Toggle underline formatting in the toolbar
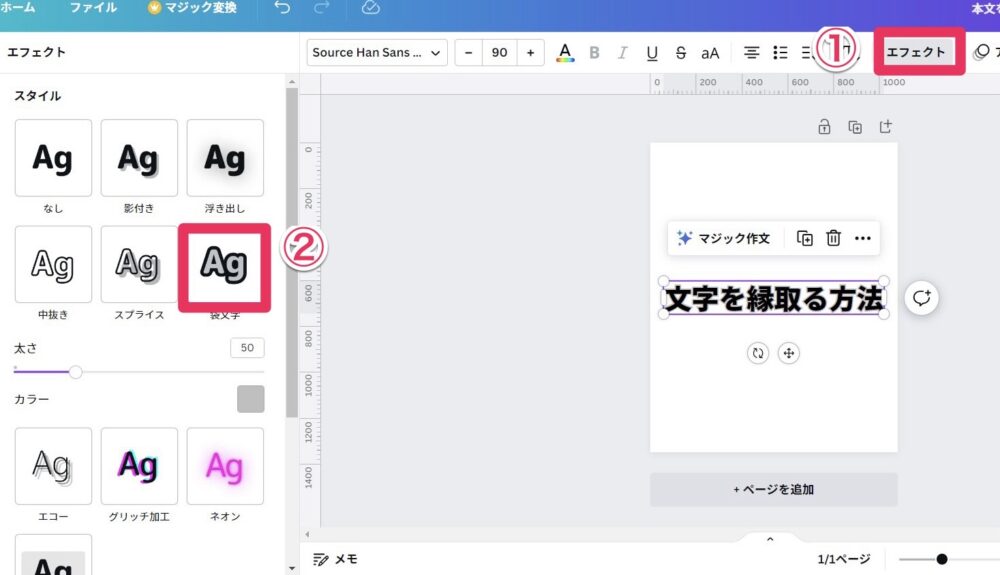 652,53
